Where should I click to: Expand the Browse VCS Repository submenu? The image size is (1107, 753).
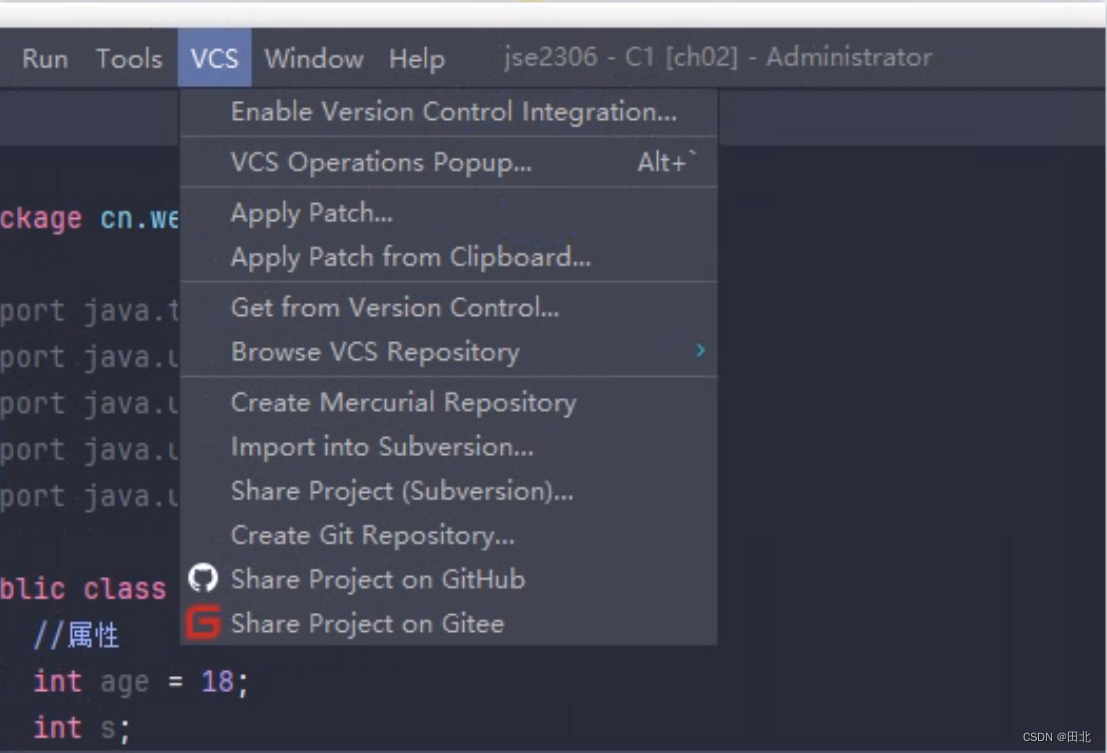tap(375, 352)
